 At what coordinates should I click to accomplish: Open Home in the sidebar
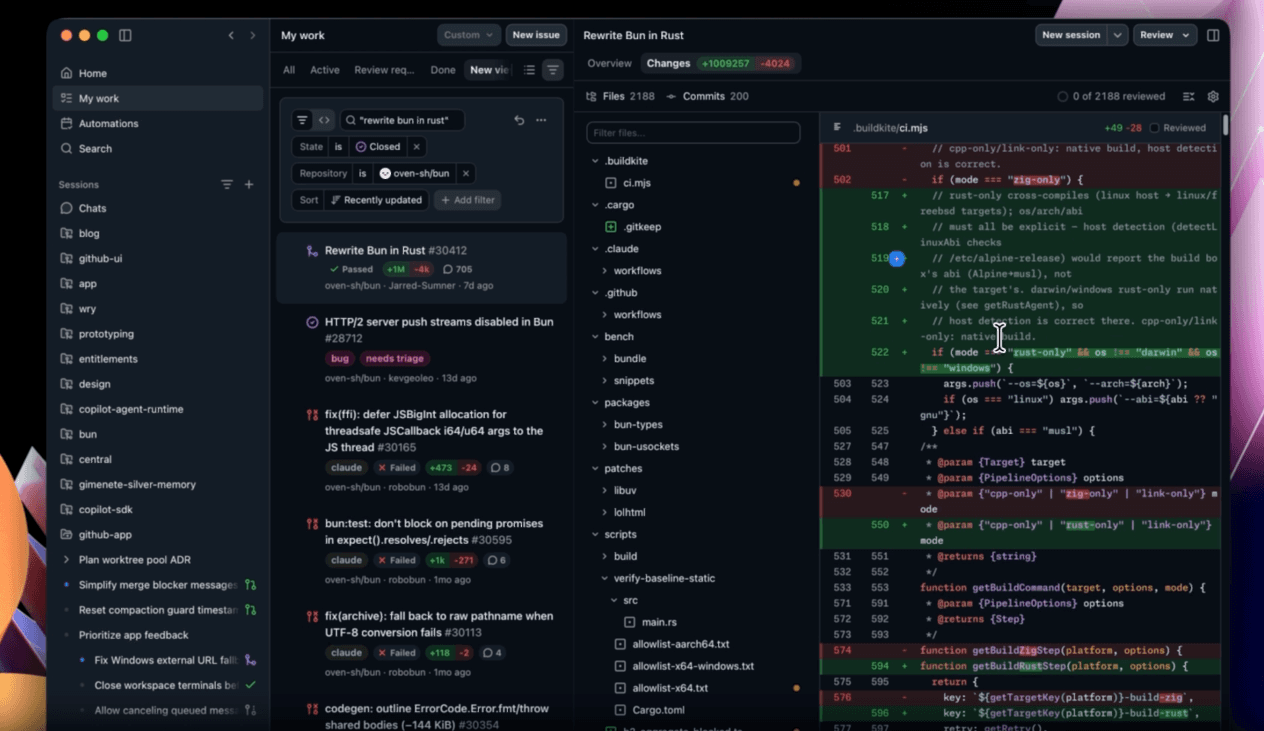tap(158, 73)
